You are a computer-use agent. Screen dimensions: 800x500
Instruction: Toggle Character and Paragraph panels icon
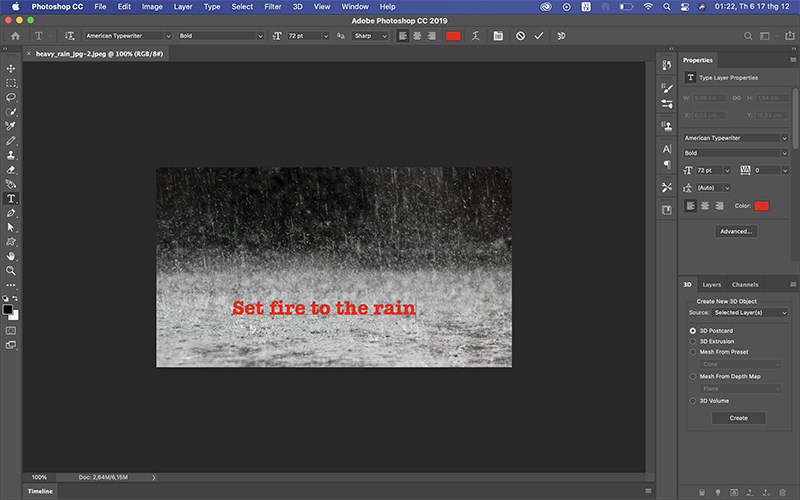coord(498,36)
